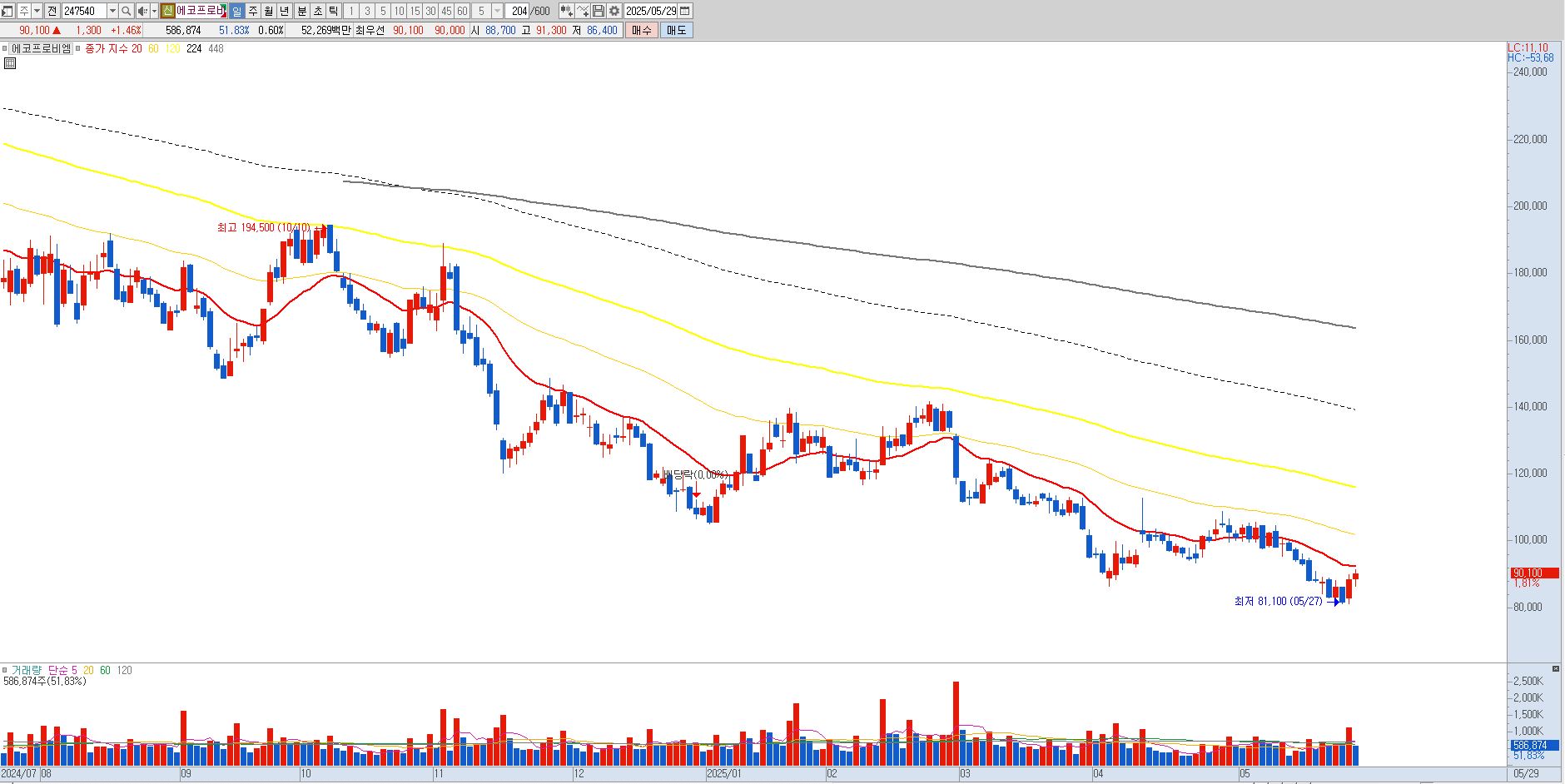Click the save chart floppy-disk icon

(598, 11)
